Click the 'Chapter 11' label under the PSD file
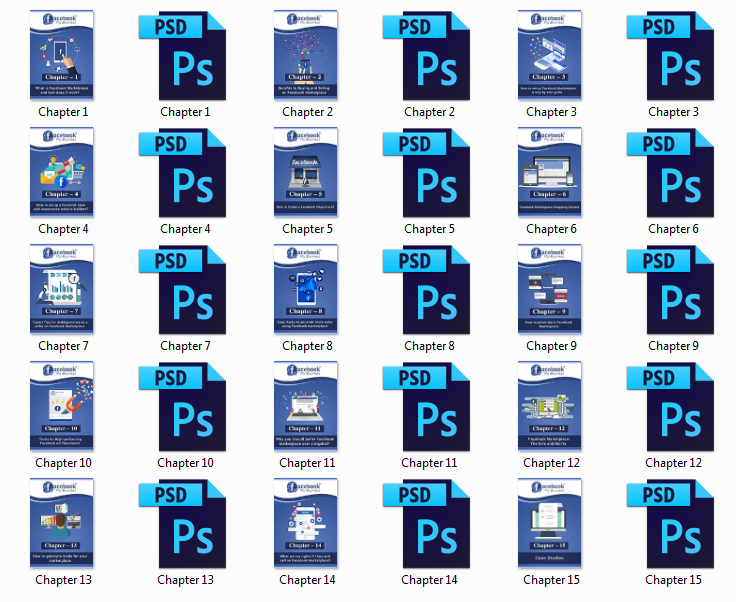Image resolution: width=736 pixels, height=602 pixels. coord(429,463)
